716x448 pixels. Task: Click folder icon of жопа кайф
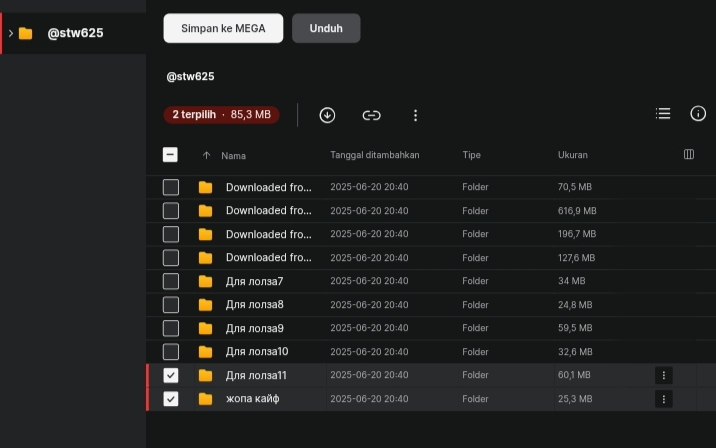tap(205, 399)
